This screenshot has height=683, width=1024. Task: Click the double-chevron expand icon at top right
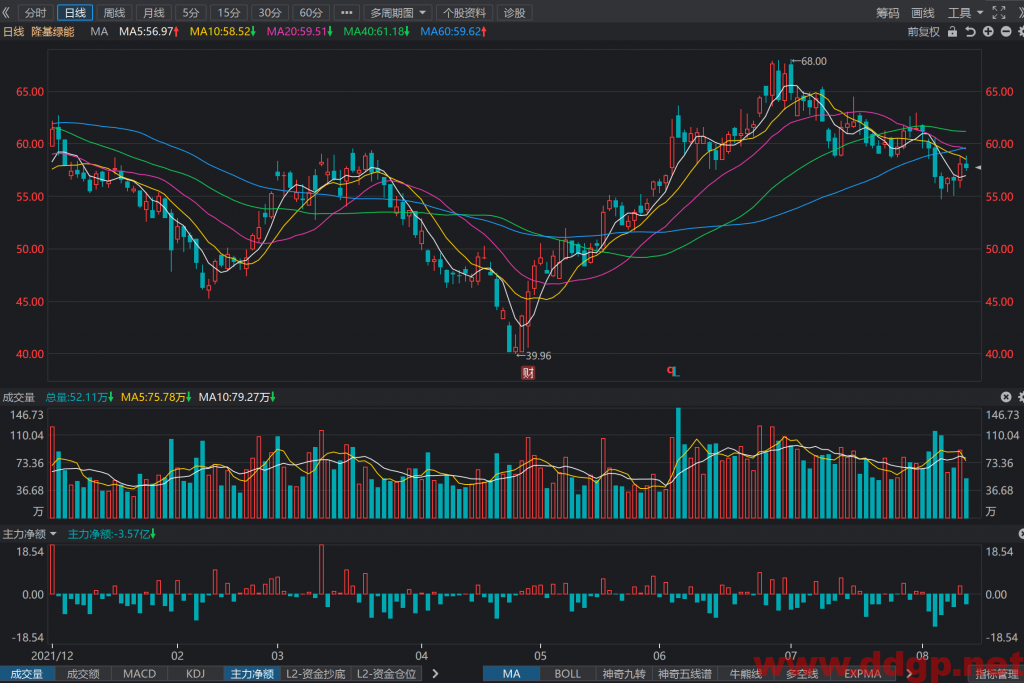pyautogui.click(x=1020, y=12)
